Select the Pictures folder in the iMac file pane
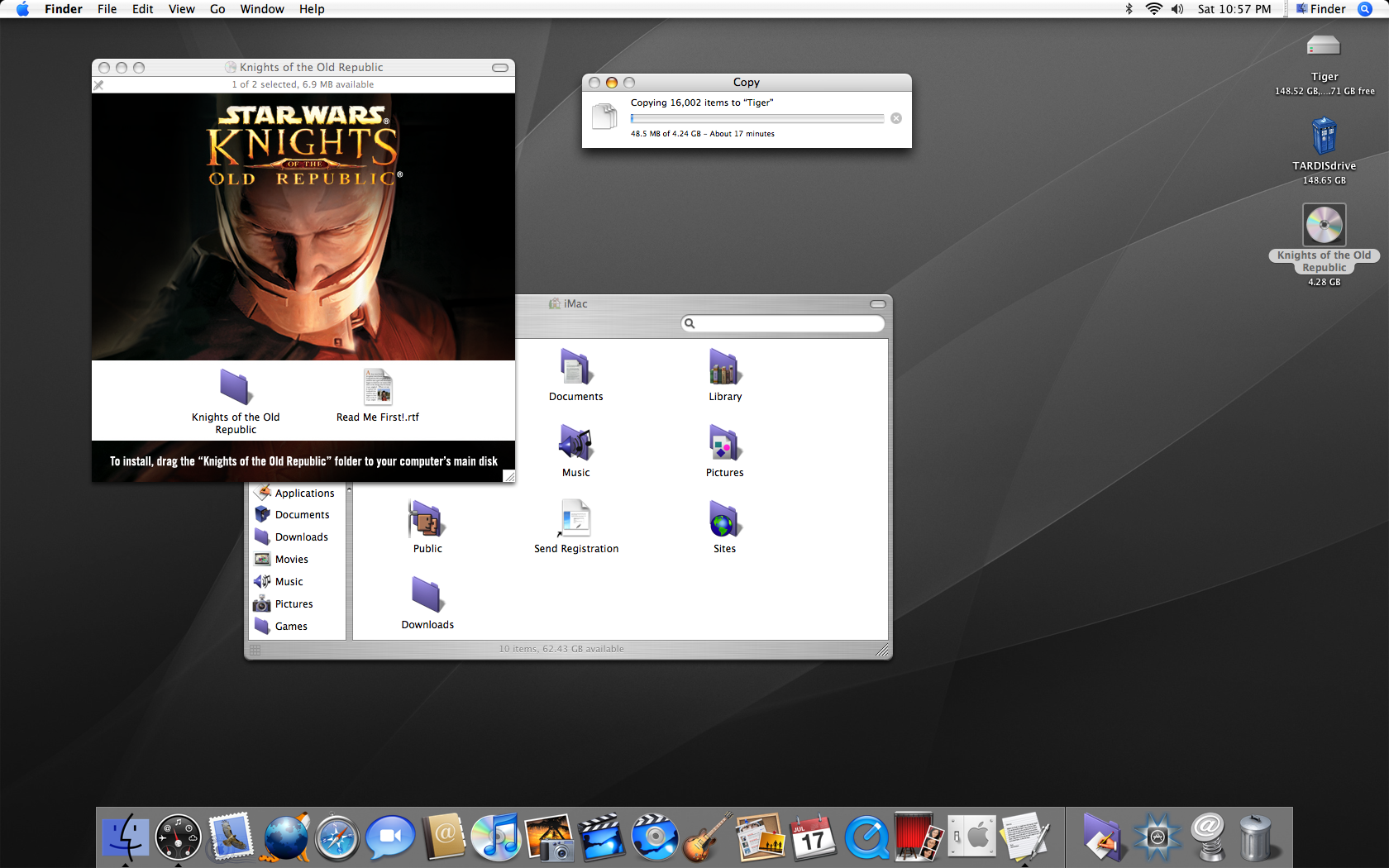The height and width of the screenshot is (868, 1389). pos(725,442)
